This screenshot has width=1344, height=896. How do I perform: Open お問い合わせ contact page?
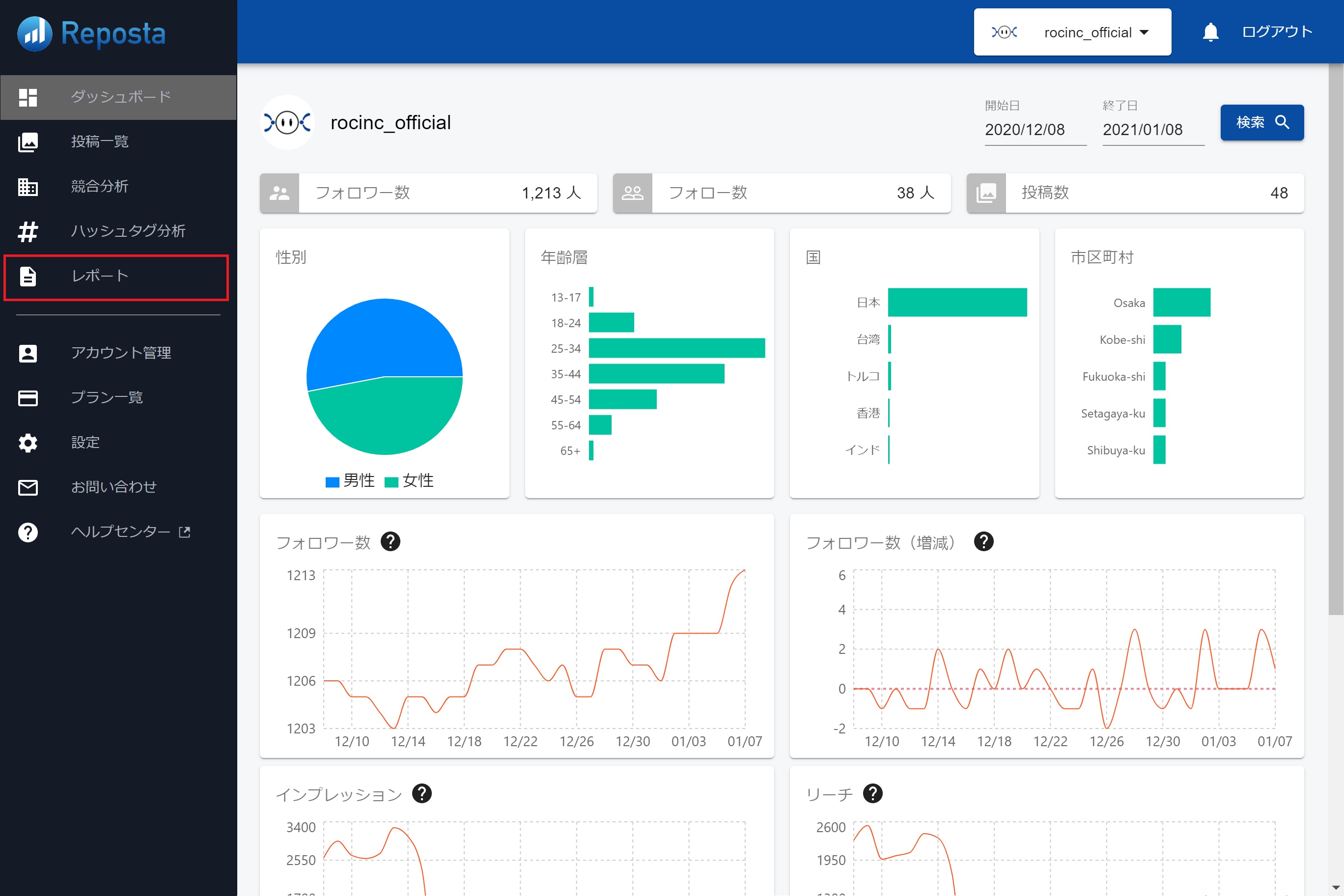[x=118, y=487]
